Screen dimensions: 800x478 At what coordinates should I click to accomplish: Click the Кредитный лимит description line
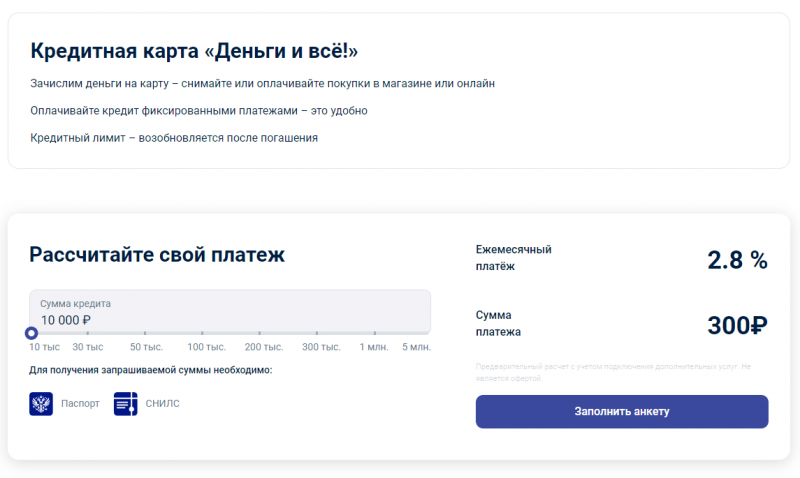174,138
